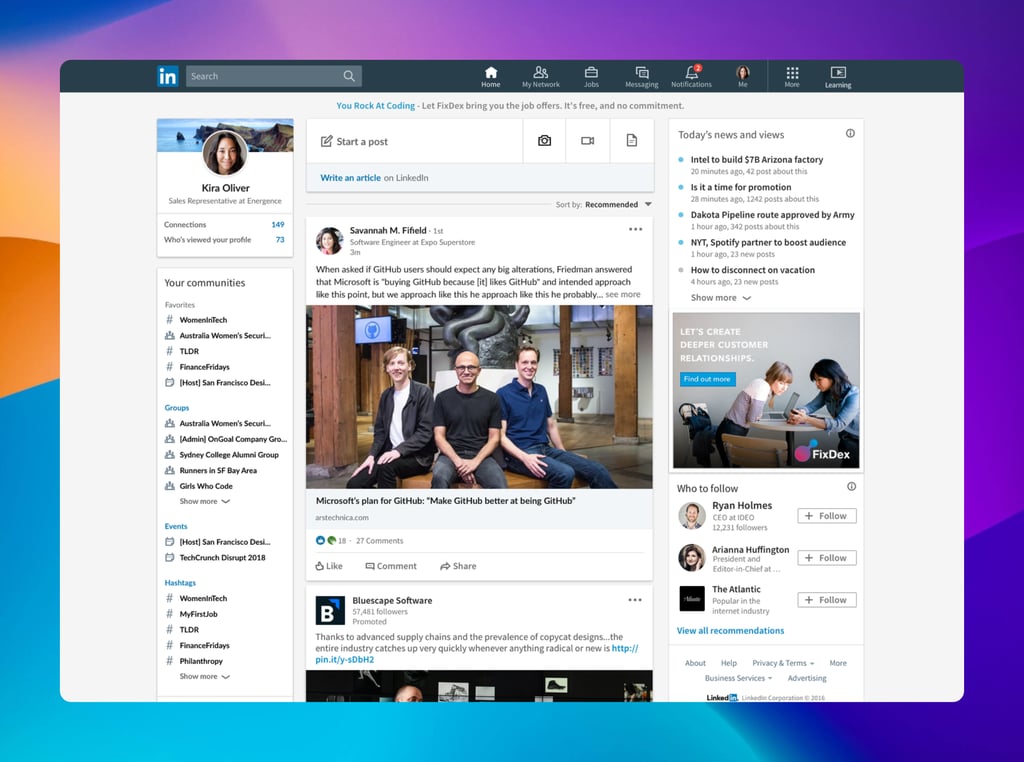This screenshot has height=762, width=1024.
Task: Click Find out more on FixDex ad
Action: pyautogui.click(x=707, y=379)
